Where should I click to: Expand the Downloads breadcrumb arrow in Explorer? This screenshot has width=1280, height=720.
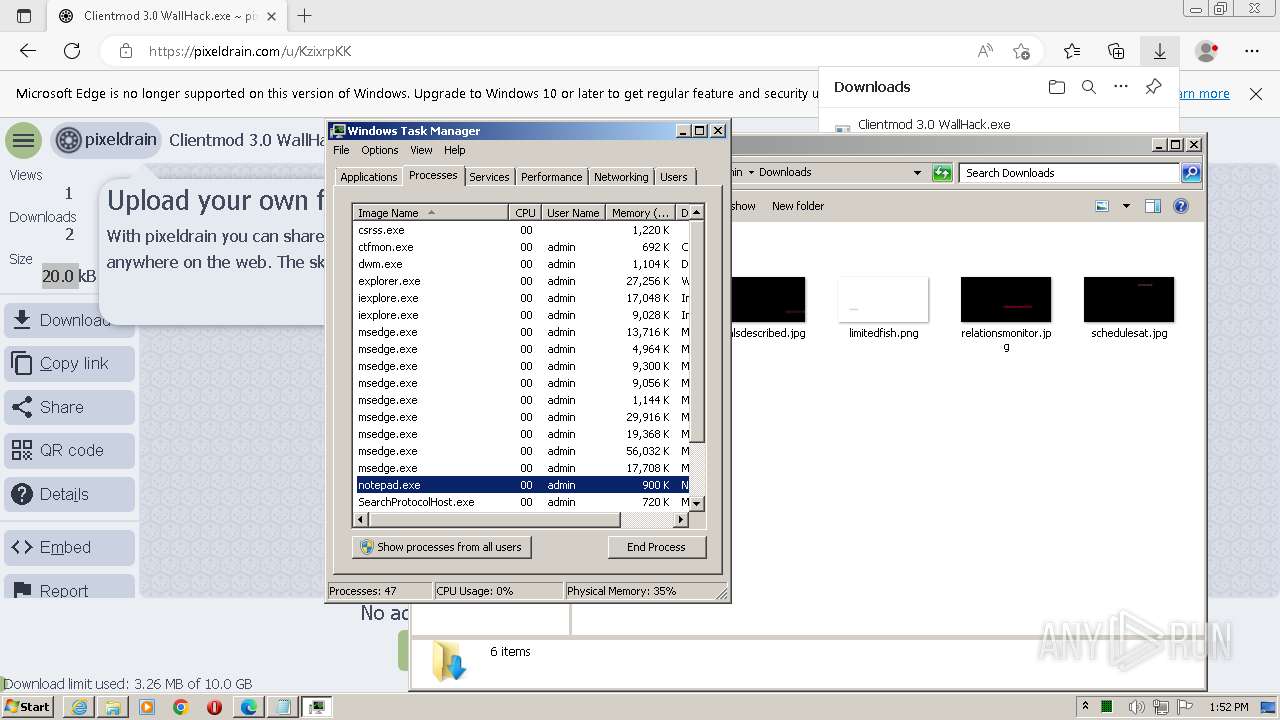pos(751,173)
